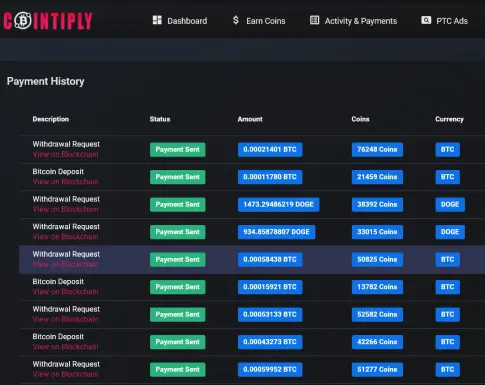The image size is (485, 385).
Task: Click the Coins column header
Action: [360, 119]
